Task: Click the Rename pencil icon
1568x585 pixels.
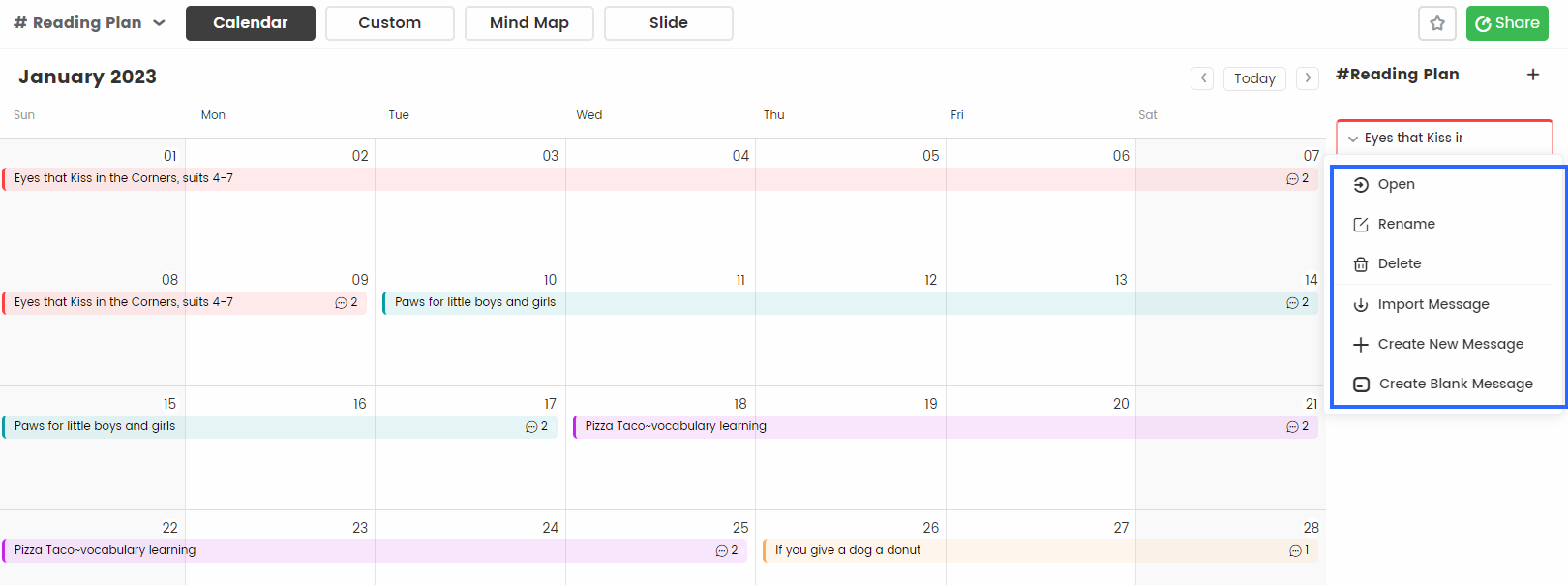Action: pyautogui.click(x=1361, y=225)
